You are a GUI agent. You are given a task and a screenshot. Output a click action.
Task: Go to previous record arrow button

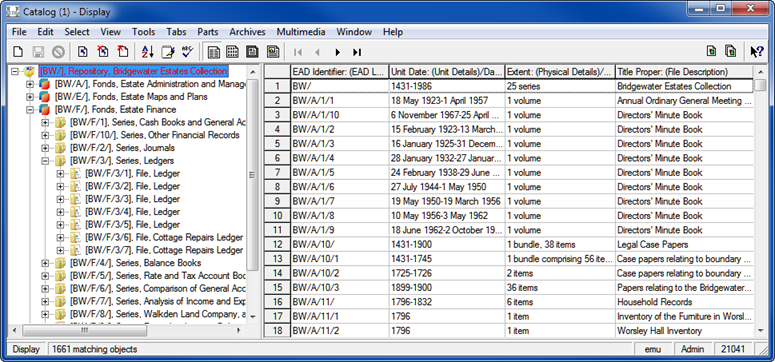coord(317,52)
